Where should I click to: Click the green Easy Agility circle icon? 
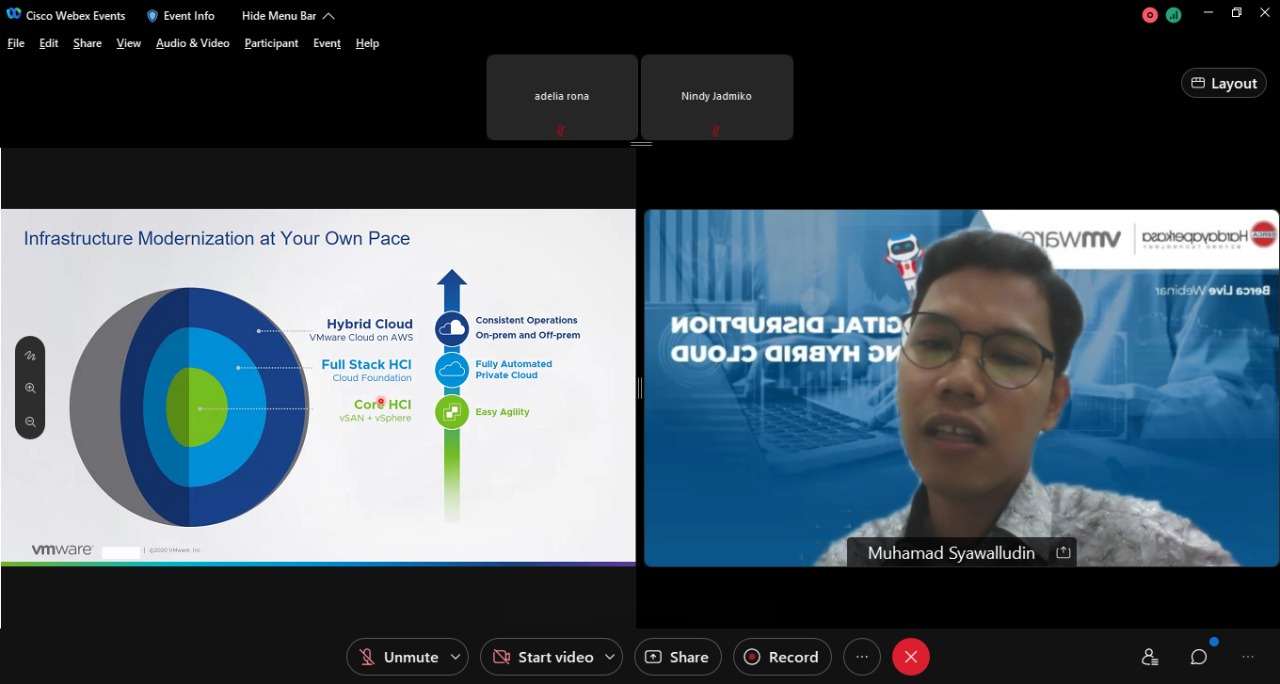[452, 412]
